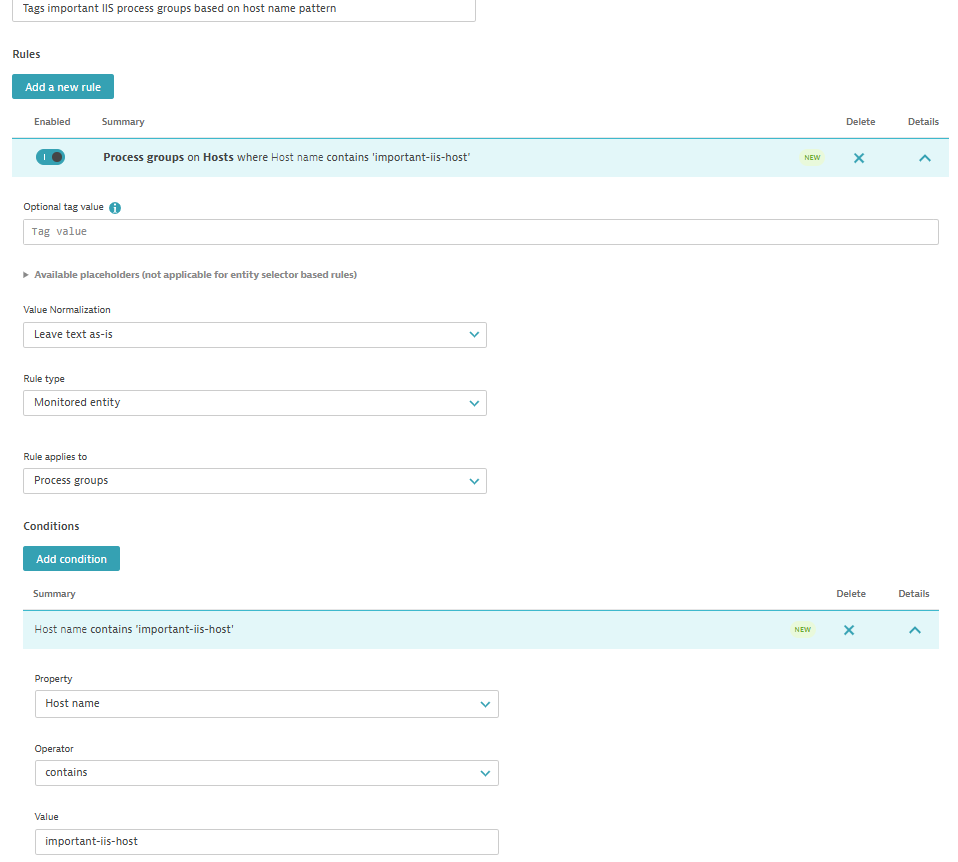Open the Operator dropdown showing contains
The image size is (958, 862).
(x=266, y=773)
